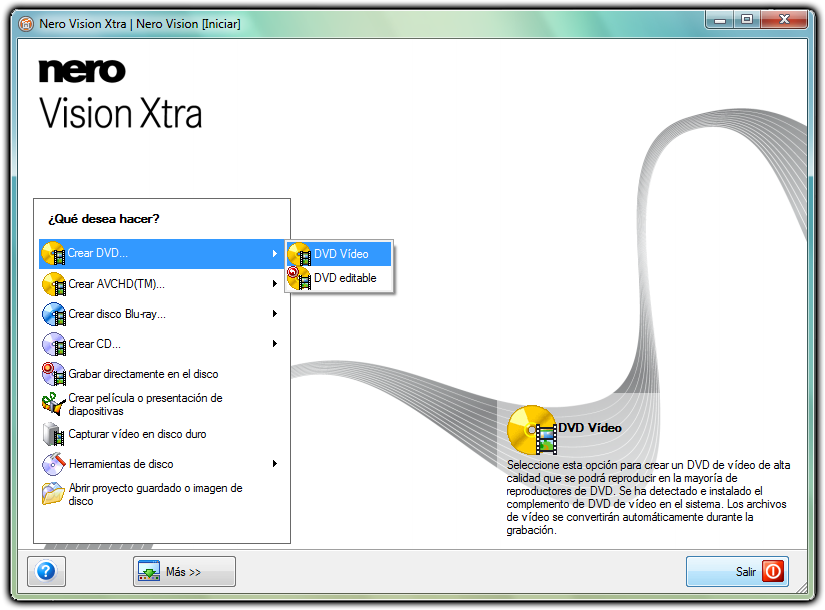Click the window resize grip corner
The image size is (825, 610).
pyautogui.click(x=801, y=587)
